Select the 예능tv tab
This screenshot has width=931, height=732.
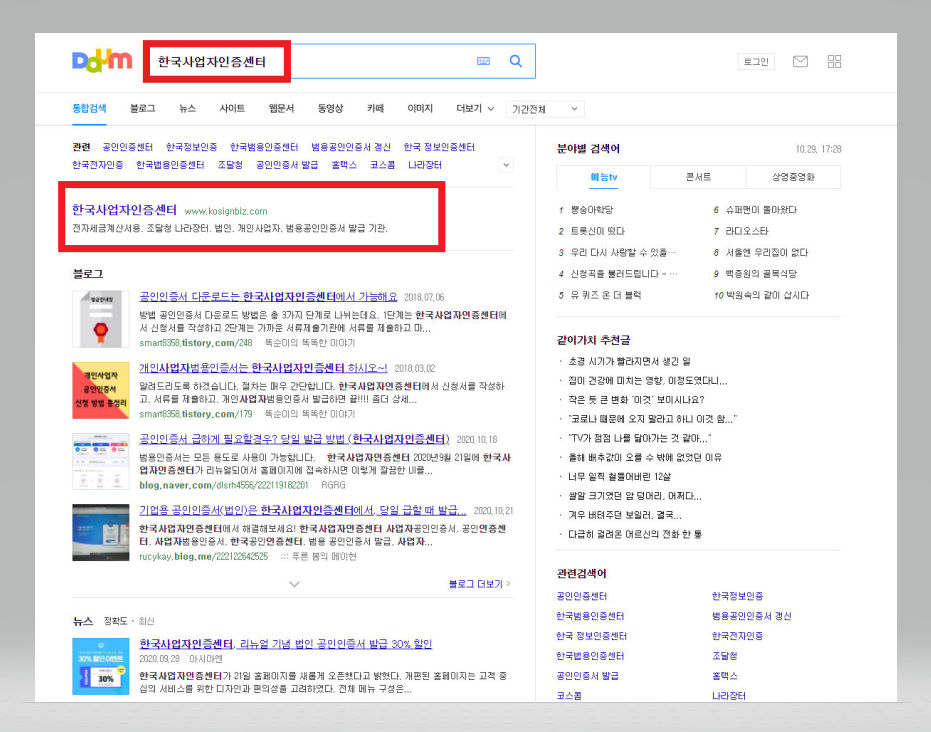coord(604,177)
